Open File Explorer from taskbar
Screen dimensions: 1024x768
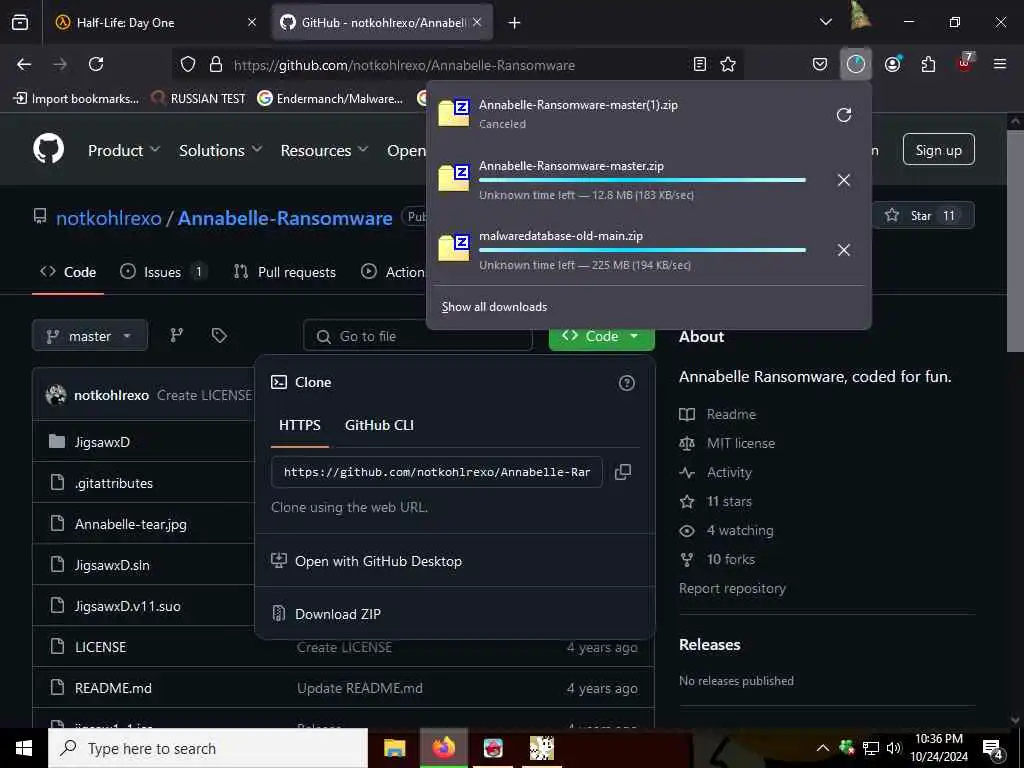394,748
